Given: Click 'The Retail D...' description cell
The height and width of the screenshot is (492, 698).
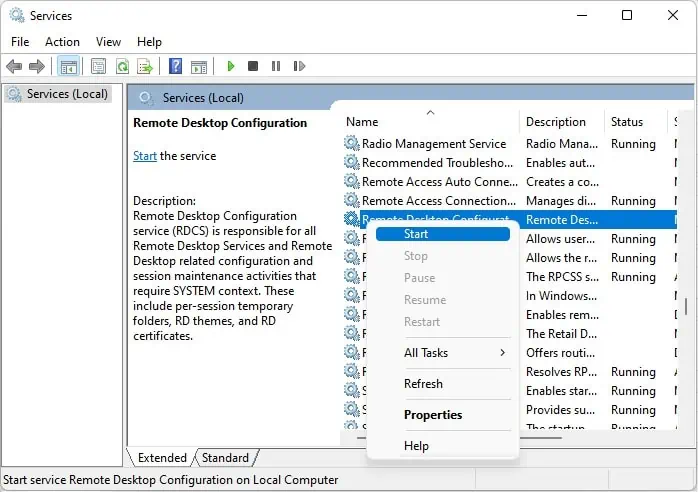Looking at the screenshot, I should (561, 334).
